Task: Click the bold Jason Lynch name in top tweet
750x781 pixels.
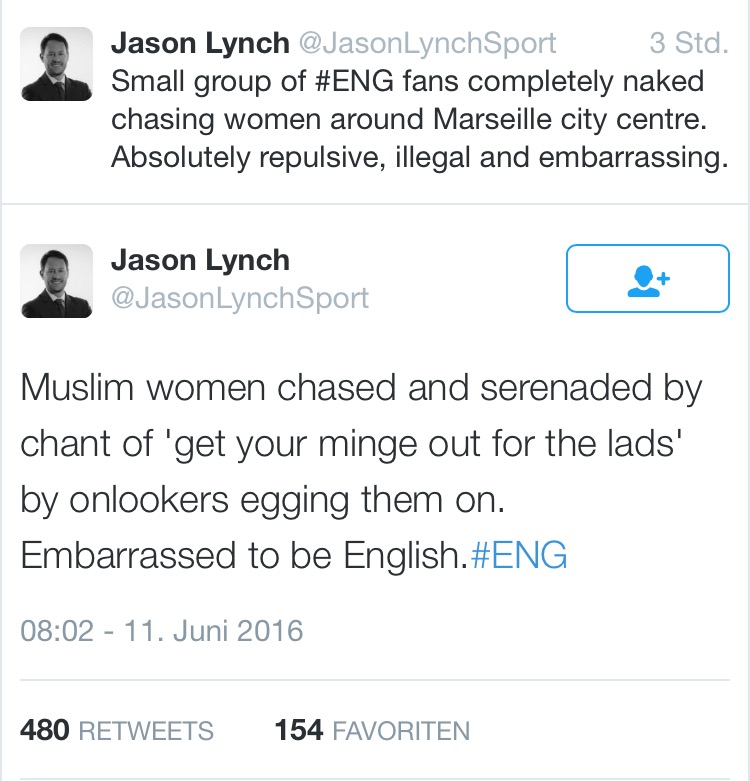Action: (200, 43)
